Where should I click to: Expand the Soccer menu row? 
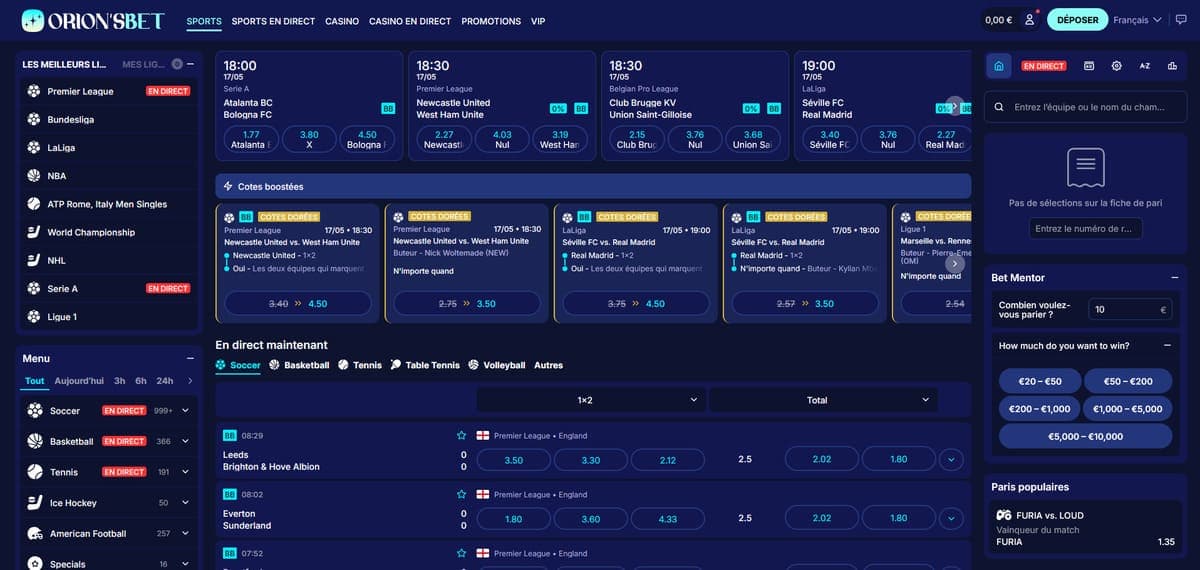[x=186, y=411]
